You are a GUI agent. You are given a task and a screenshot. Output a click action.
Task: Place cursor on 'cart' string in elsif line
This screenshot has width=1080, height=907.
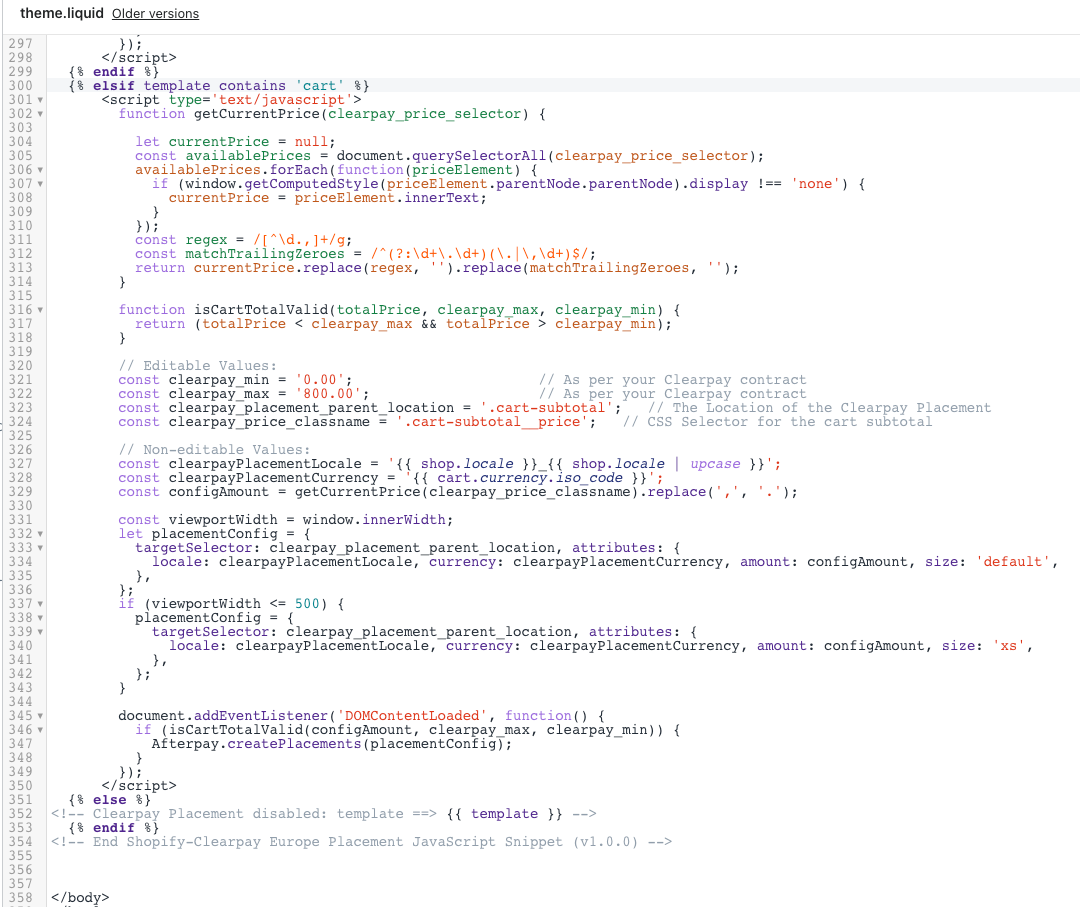320,85
